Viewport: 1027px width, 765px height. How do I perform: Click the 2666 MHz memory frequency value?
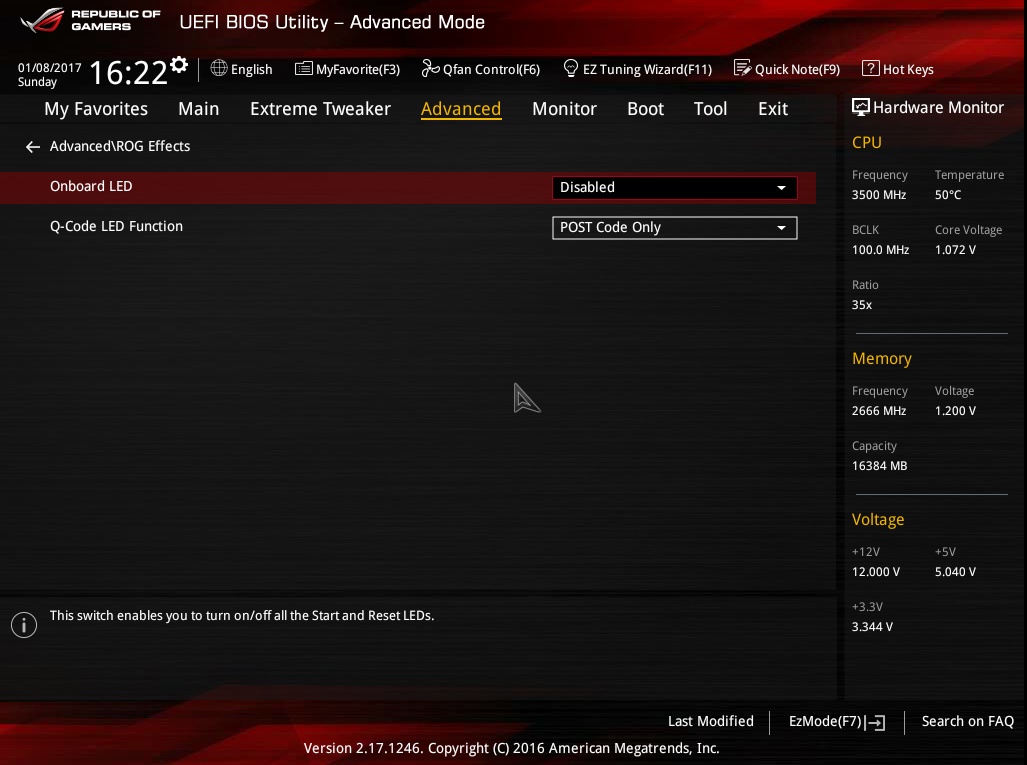(x=879, y=411)
